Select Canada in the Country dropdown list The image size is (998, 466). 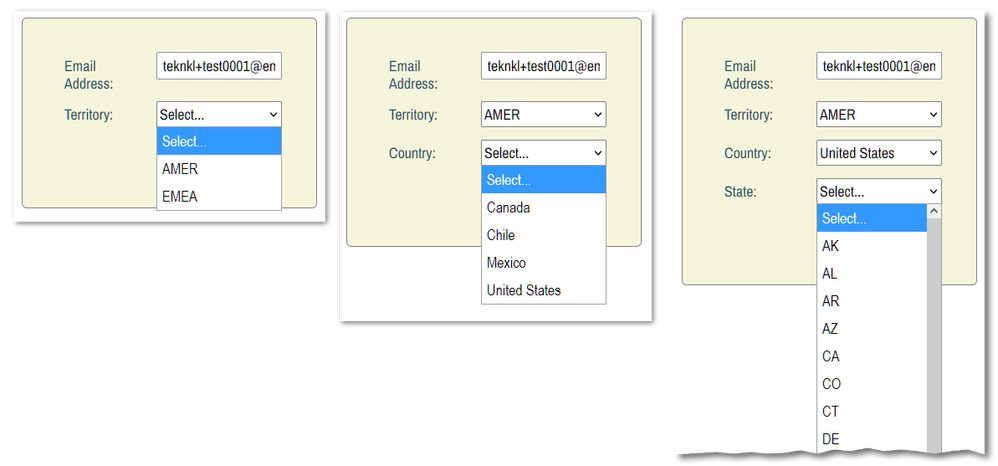544,208
